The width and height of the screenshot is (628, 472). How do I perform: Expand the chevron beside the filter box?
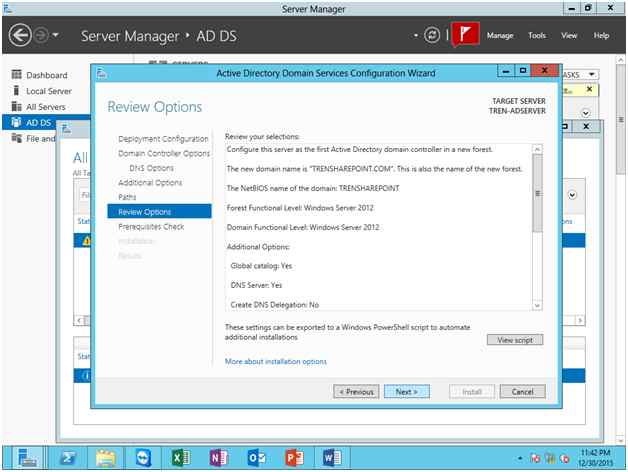click(x=572, y=195)
